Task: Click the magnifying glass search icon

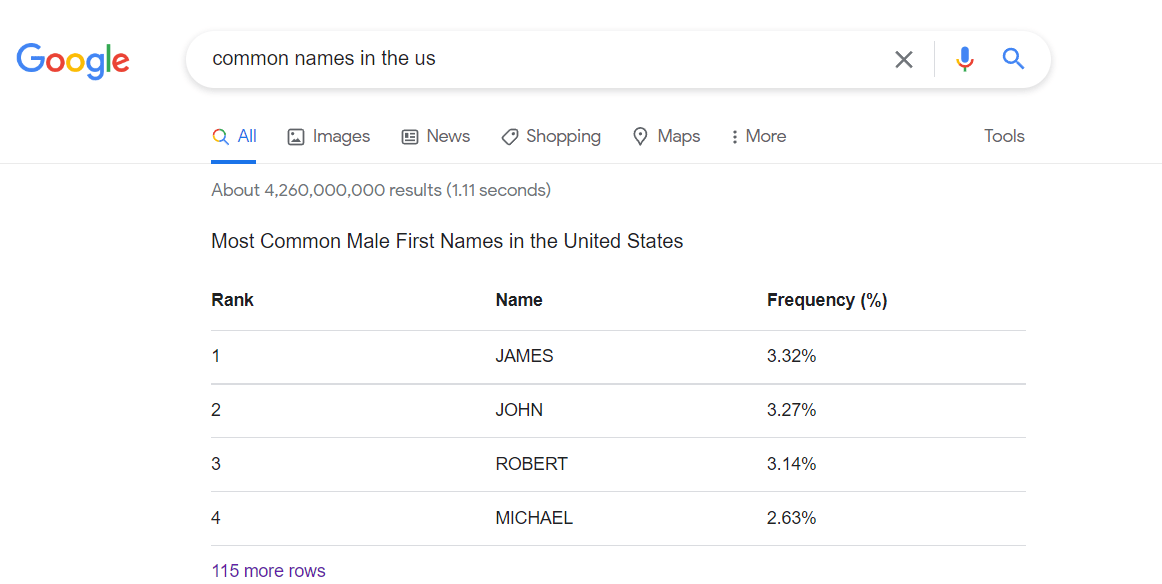Action: (x=1013, y=59)
